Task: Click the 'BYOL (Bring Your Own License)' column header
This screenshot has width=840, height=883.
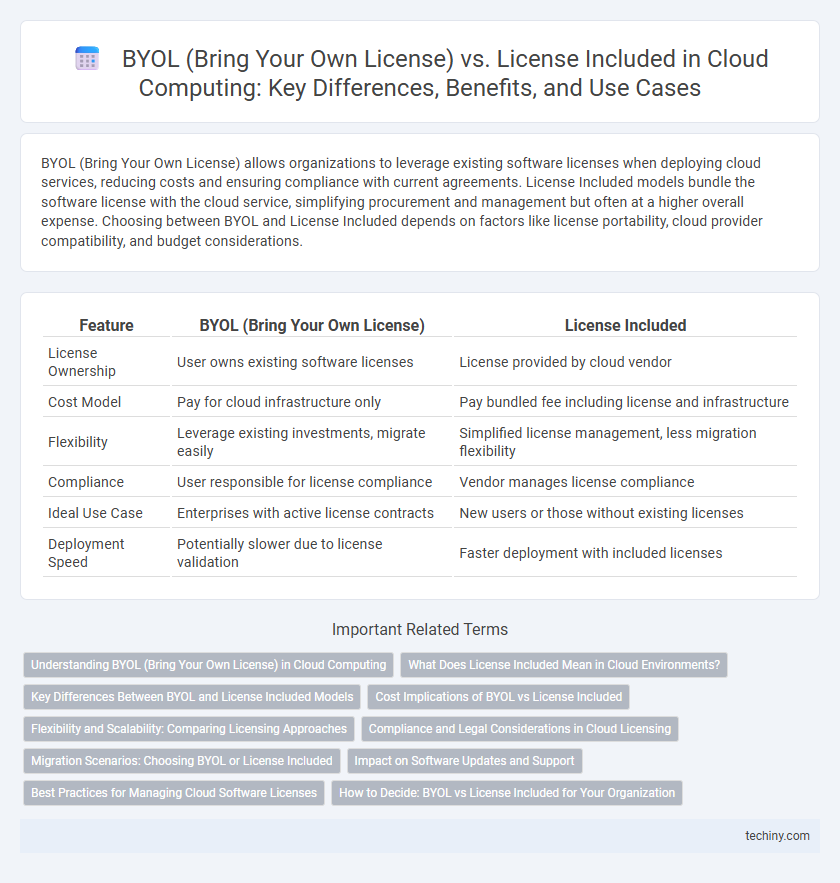Action: [x=312, y=325]
